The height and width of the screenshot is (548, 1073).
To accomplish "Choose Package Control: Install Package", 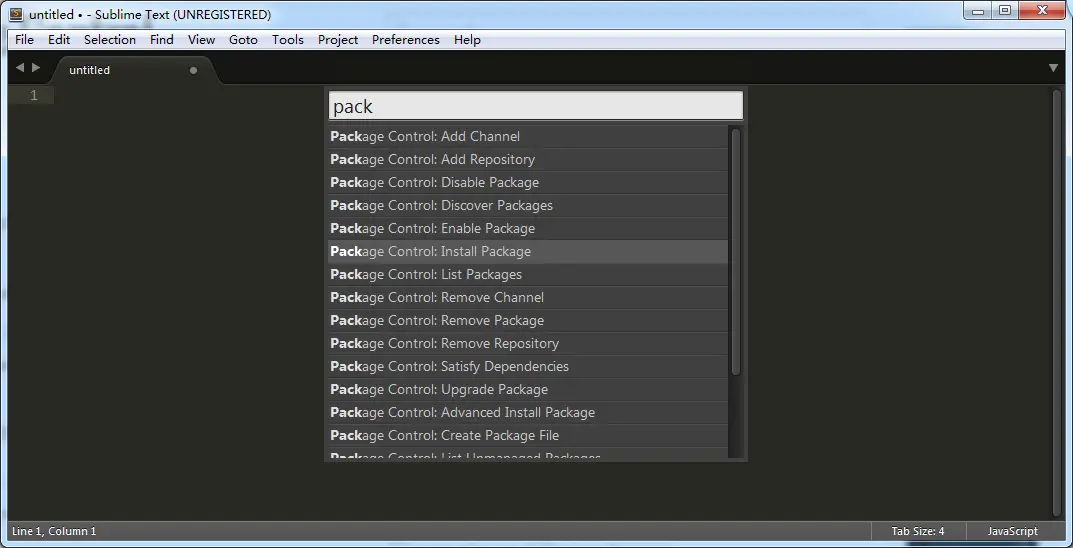I will [x=528, y=251].
